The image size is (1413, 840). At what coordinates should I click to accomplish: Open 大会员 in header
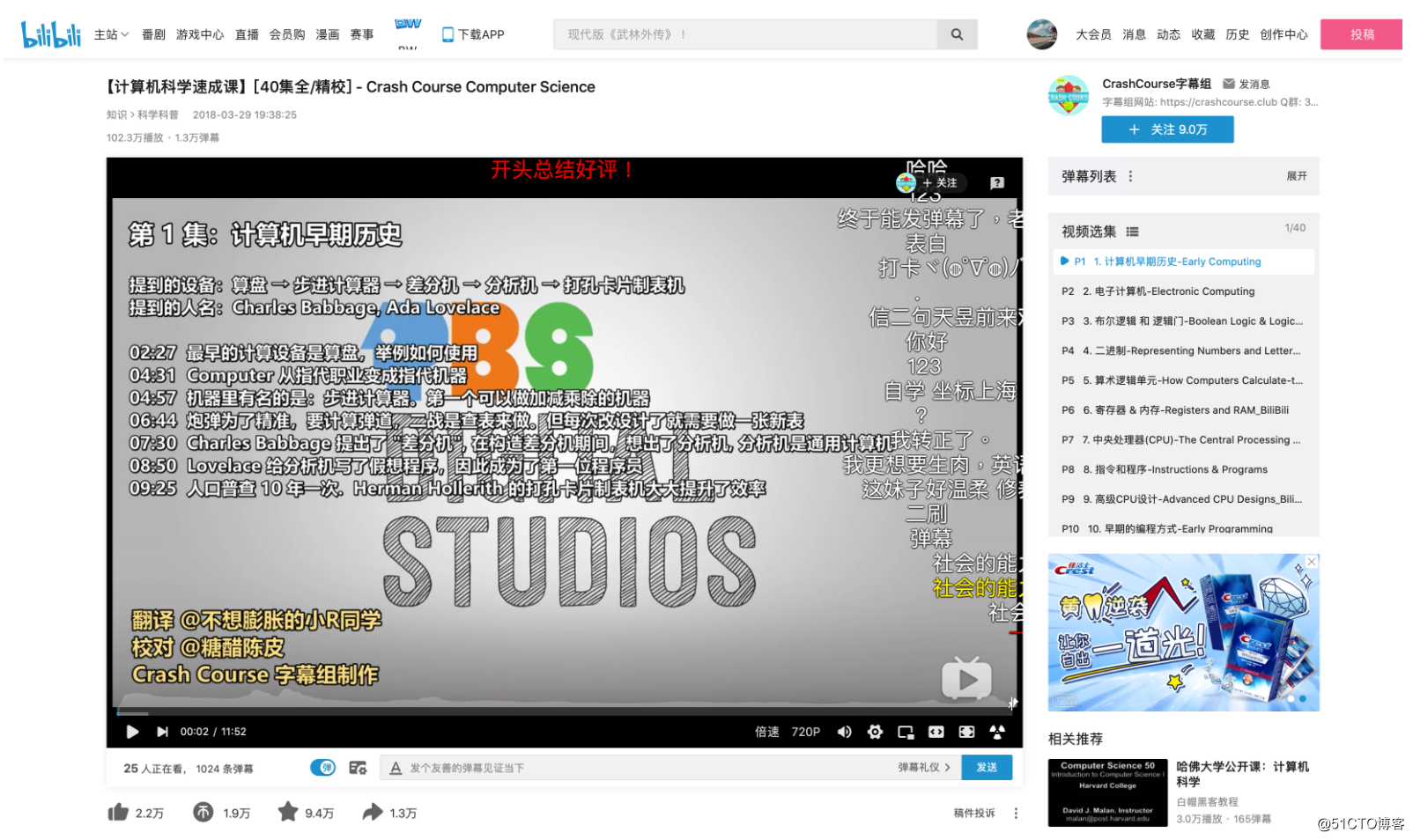point(1093,34)
